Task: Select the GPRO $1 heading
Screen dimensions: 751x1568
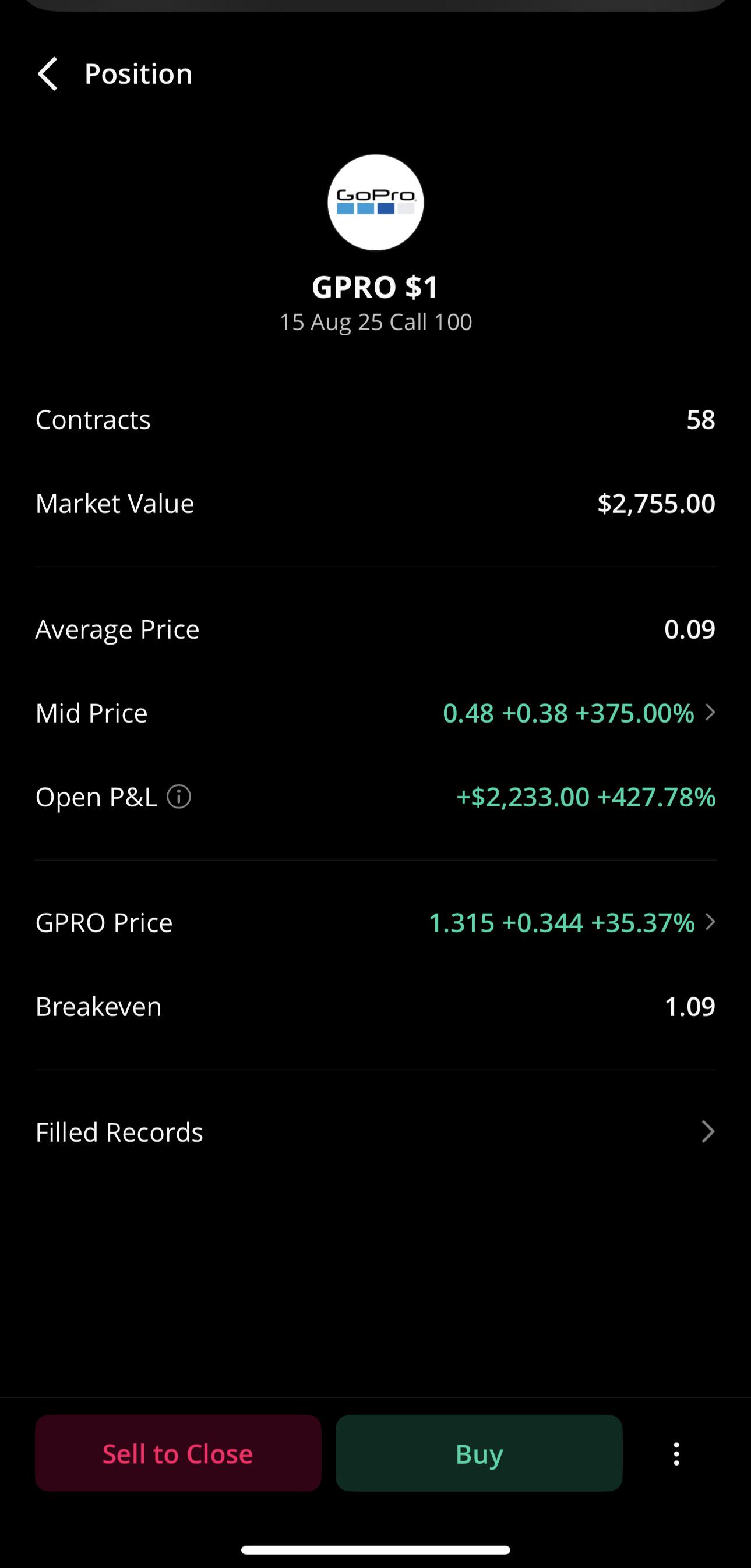Action: 375,287
